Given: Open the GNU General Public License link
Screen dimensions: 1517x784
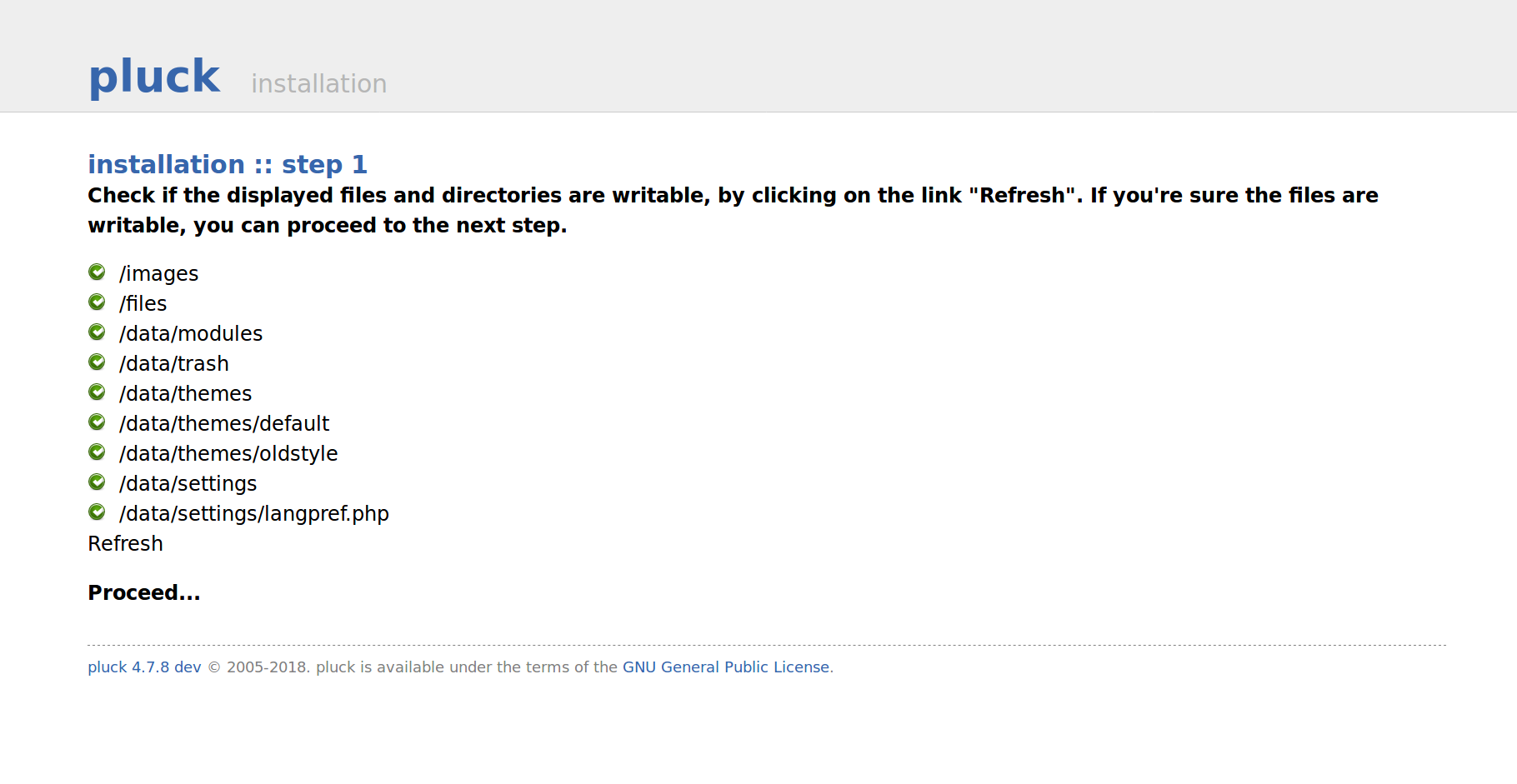Looking at the screenshot, I should [726, 667].
